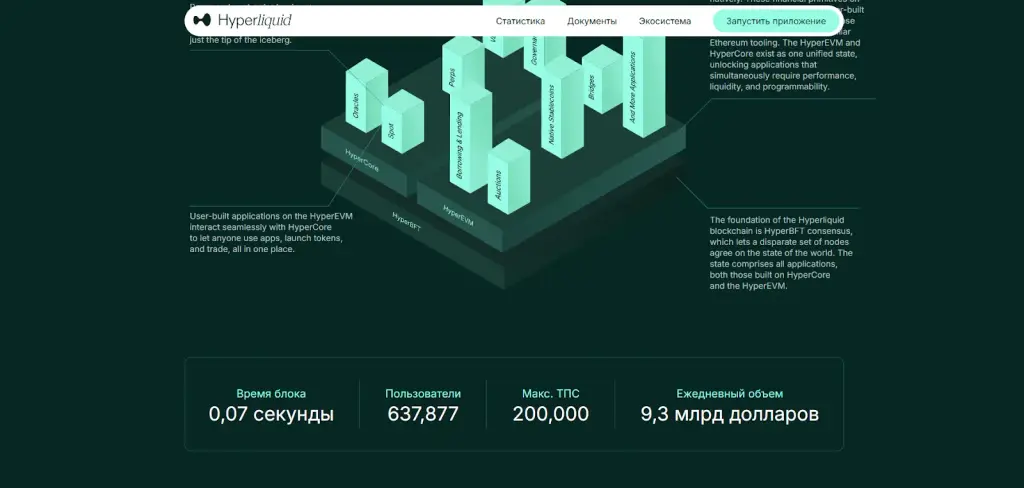This screenshot has width=1024, height=488.
Task: Click the Макс. ТПС stat label
Action: click(x=551, y=394)
